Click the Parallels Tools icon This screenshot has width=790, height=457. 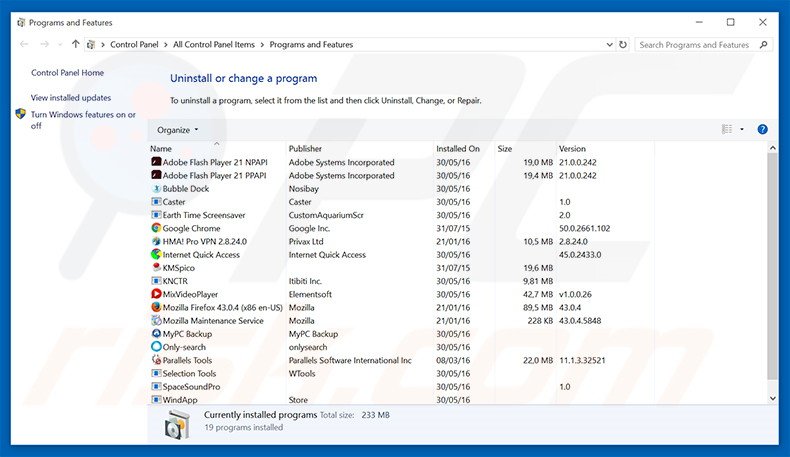156,360
